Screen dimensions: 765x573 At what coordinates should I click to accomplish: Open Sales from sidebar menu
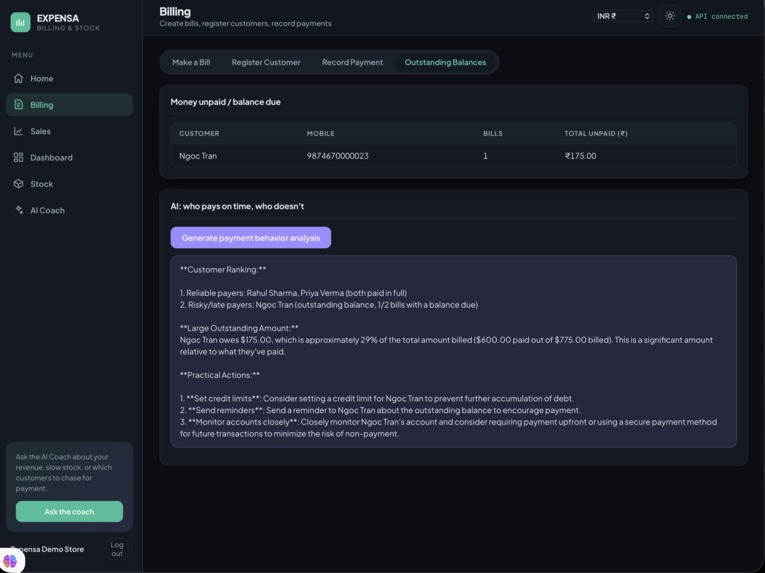(69, 131)
